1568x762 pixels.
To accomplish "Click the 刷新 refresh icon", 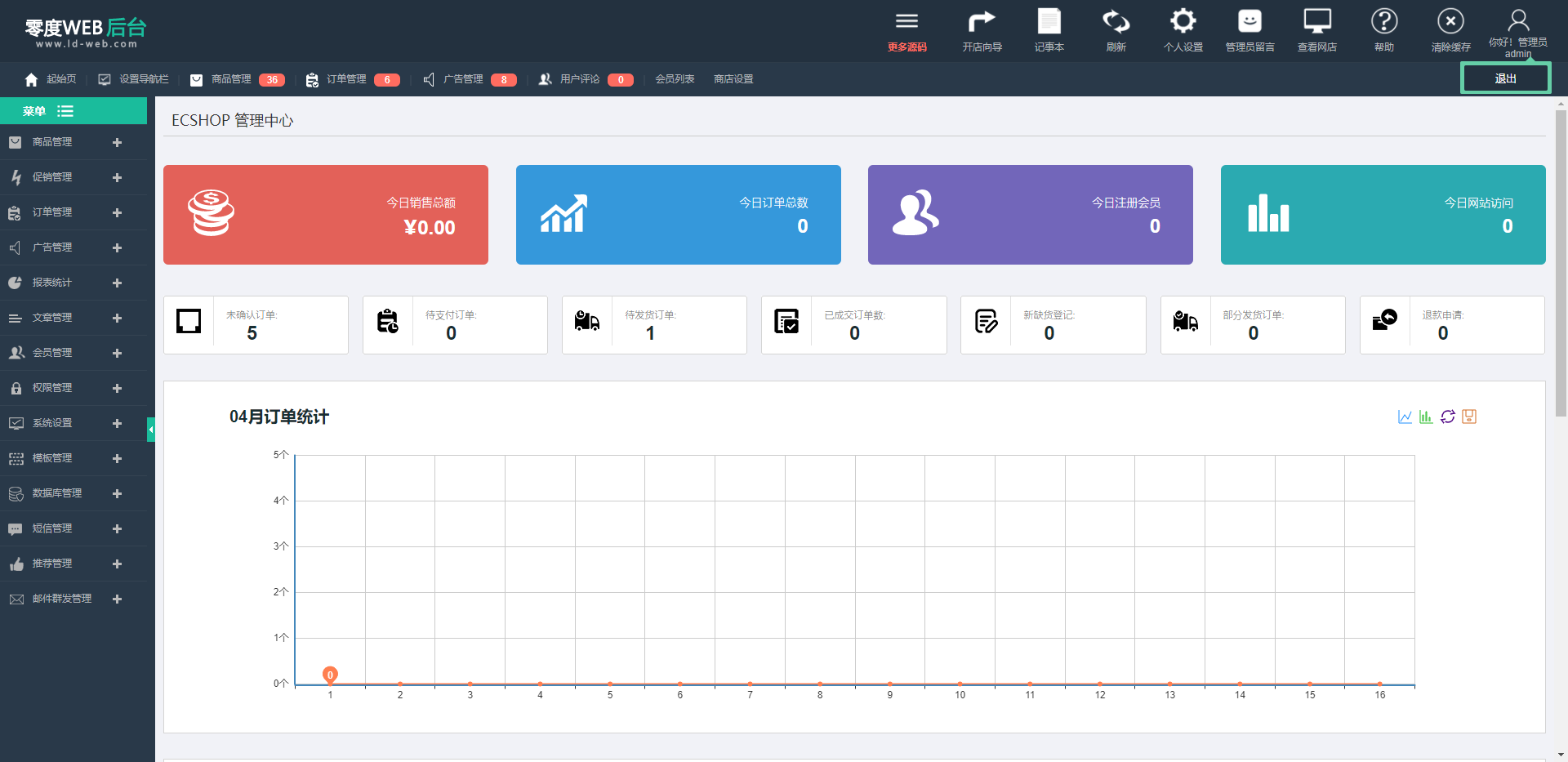I will (x=1116, y=21).
